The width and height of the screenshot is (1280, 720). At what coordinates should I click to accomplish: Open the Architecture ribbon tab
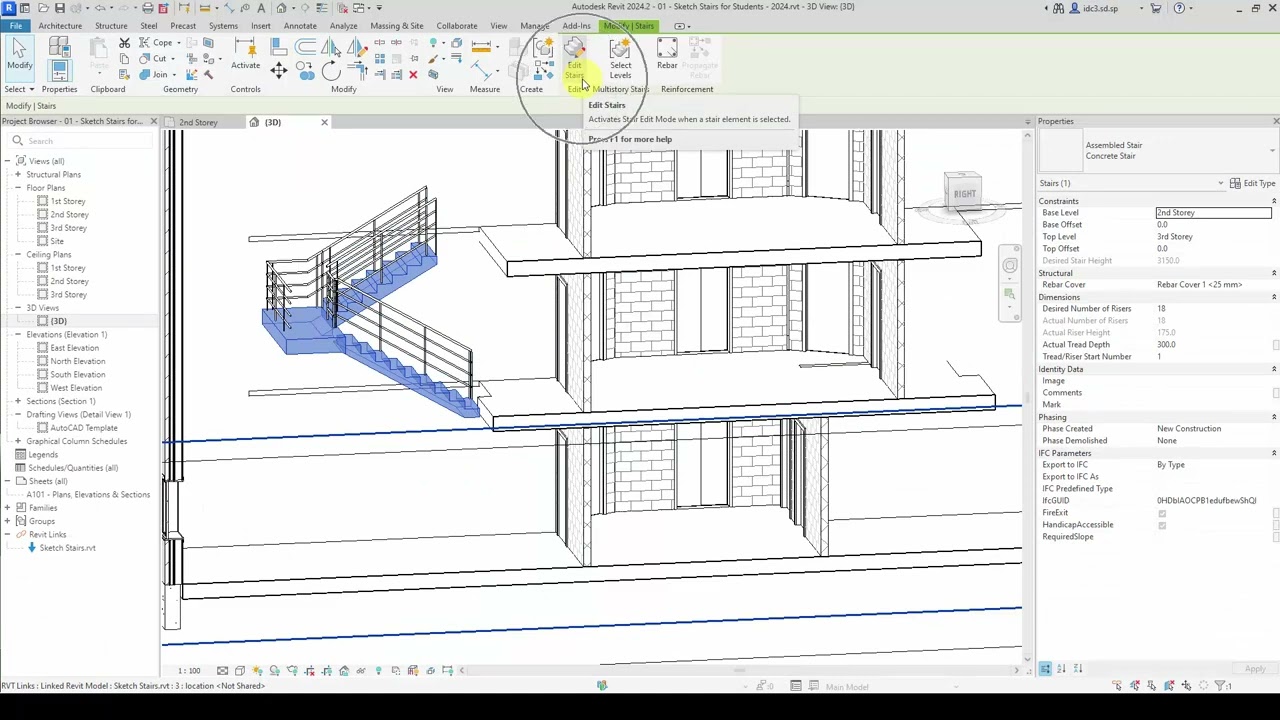(60, 26)
